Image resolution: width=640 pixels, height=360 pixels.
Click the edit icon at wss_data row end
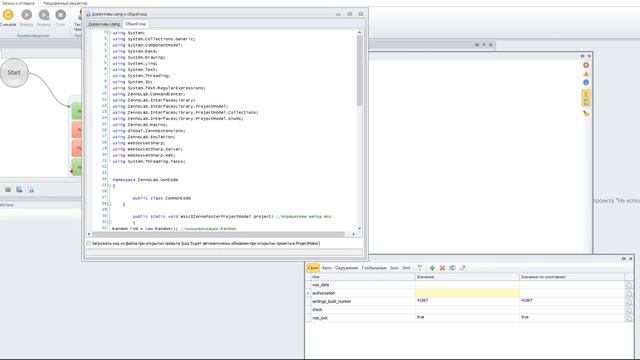(629, 285)
